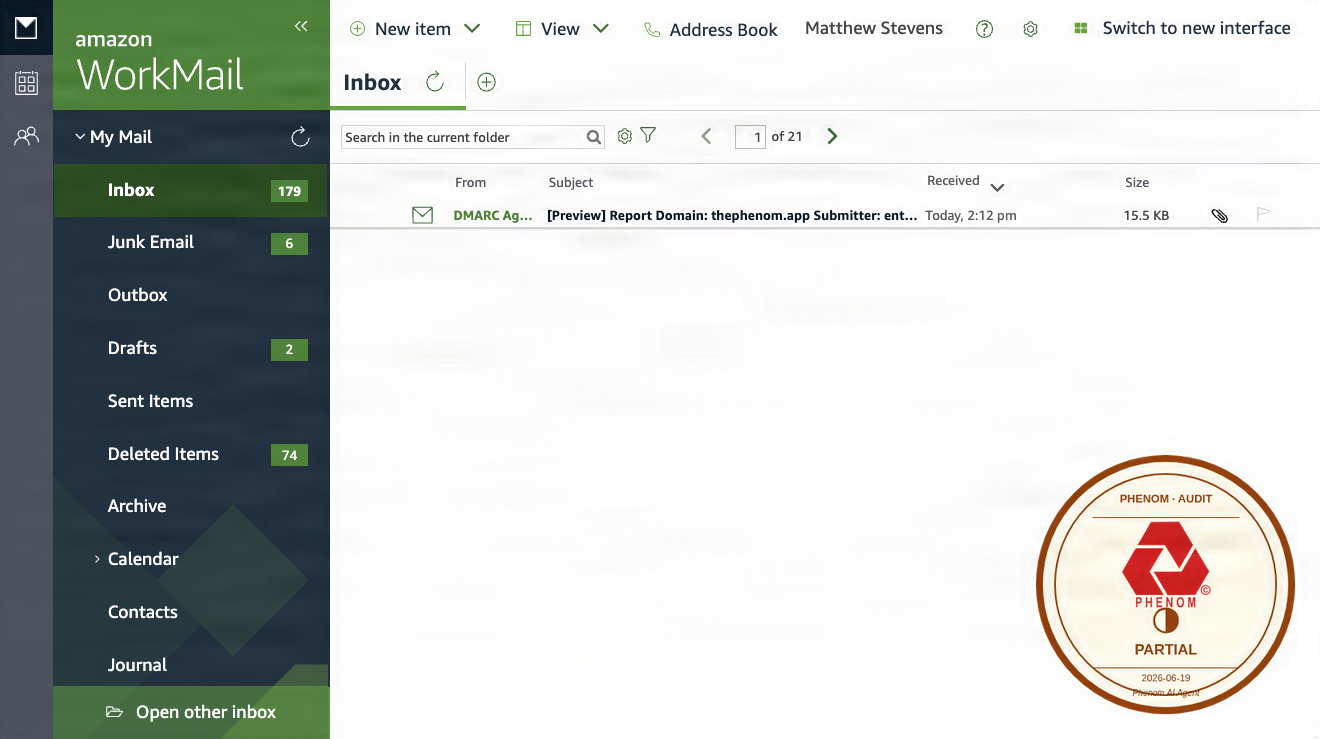Sort by the From column header
The height and width of the screenshot is (739, 1320).
click(470, 182)
